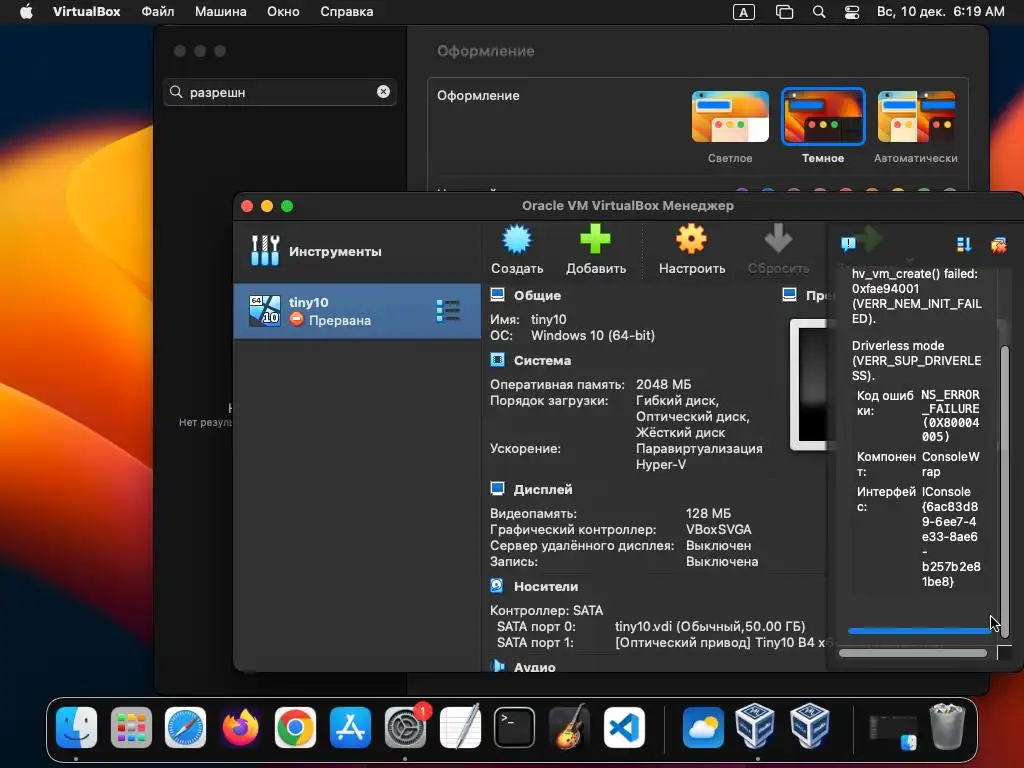Viewport: 1024px width, 768px height.
Task: Choose the Темное appearance thumbnail
Action: pos(823,117)
